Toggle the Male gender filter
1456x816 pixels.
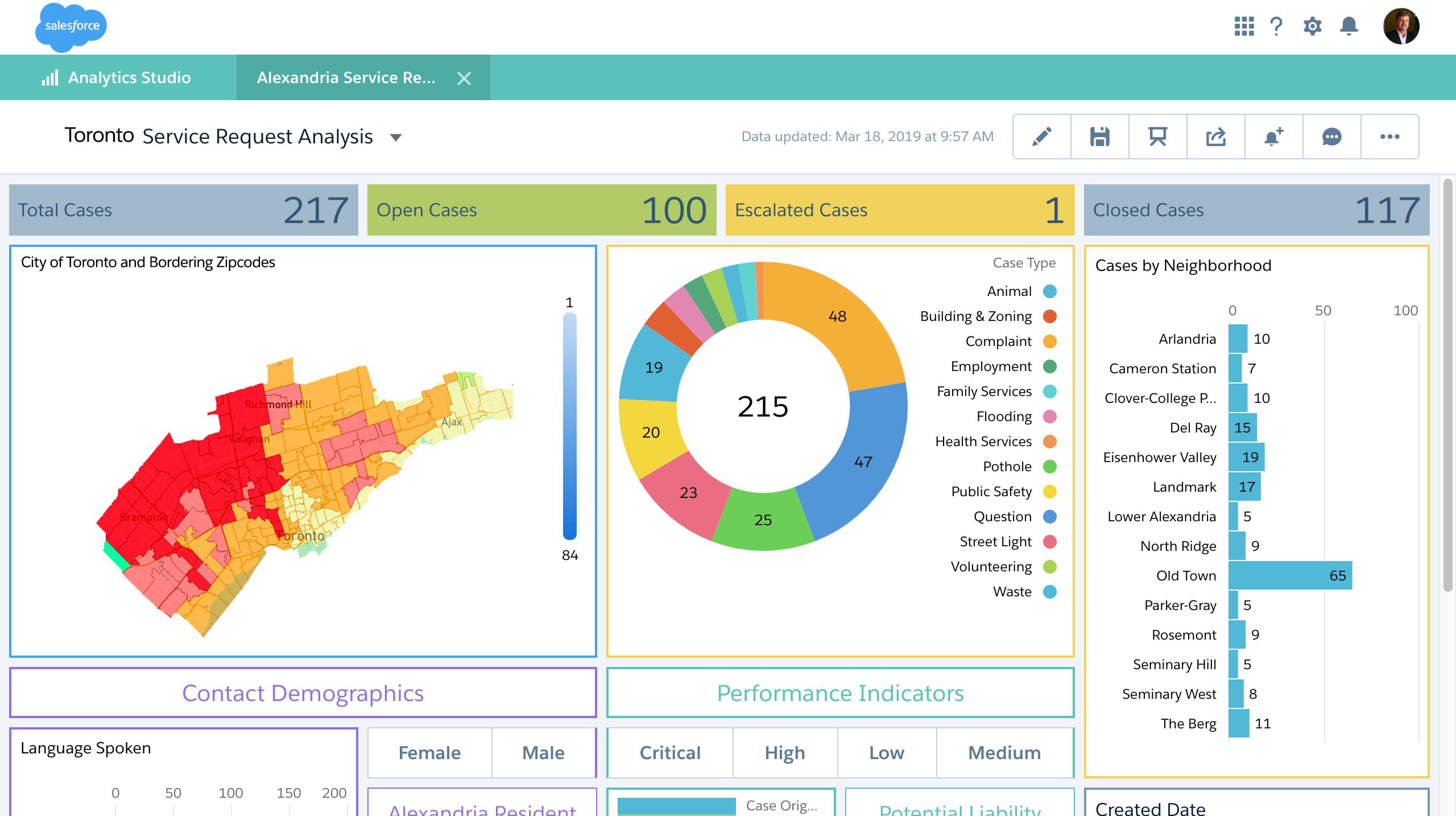pos(543,753)
